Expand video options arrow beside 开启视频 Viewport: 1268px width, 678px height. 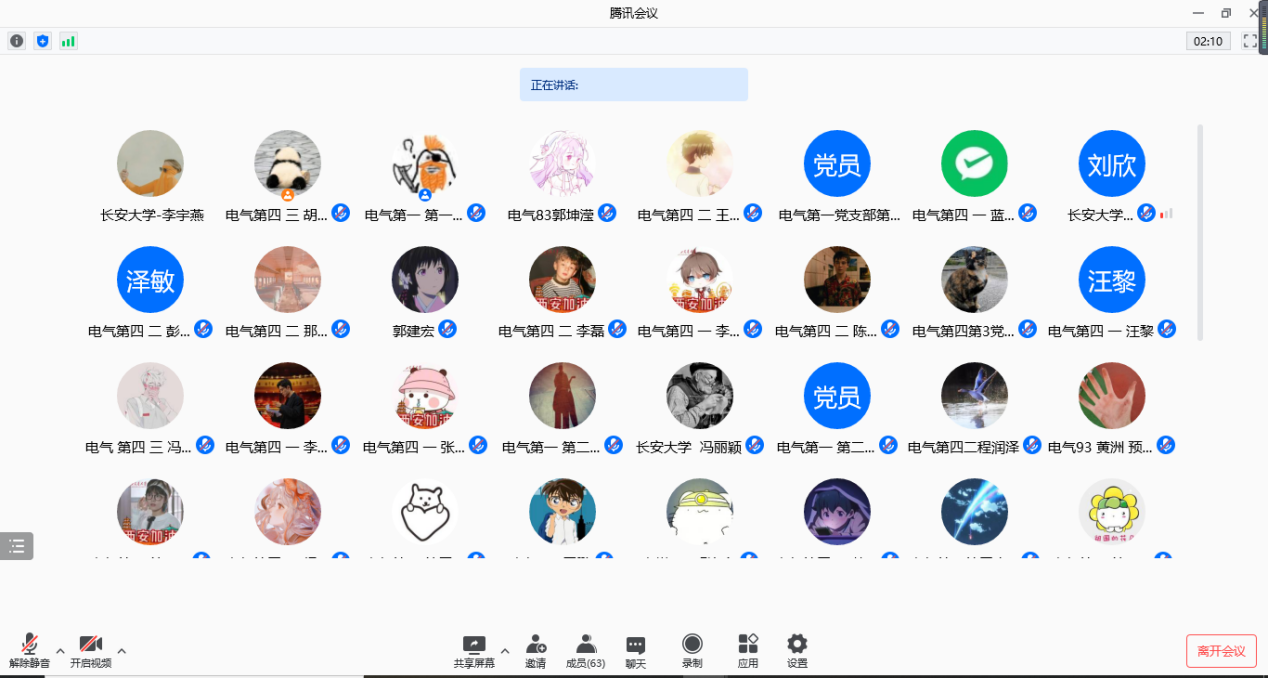pos(122,651)
